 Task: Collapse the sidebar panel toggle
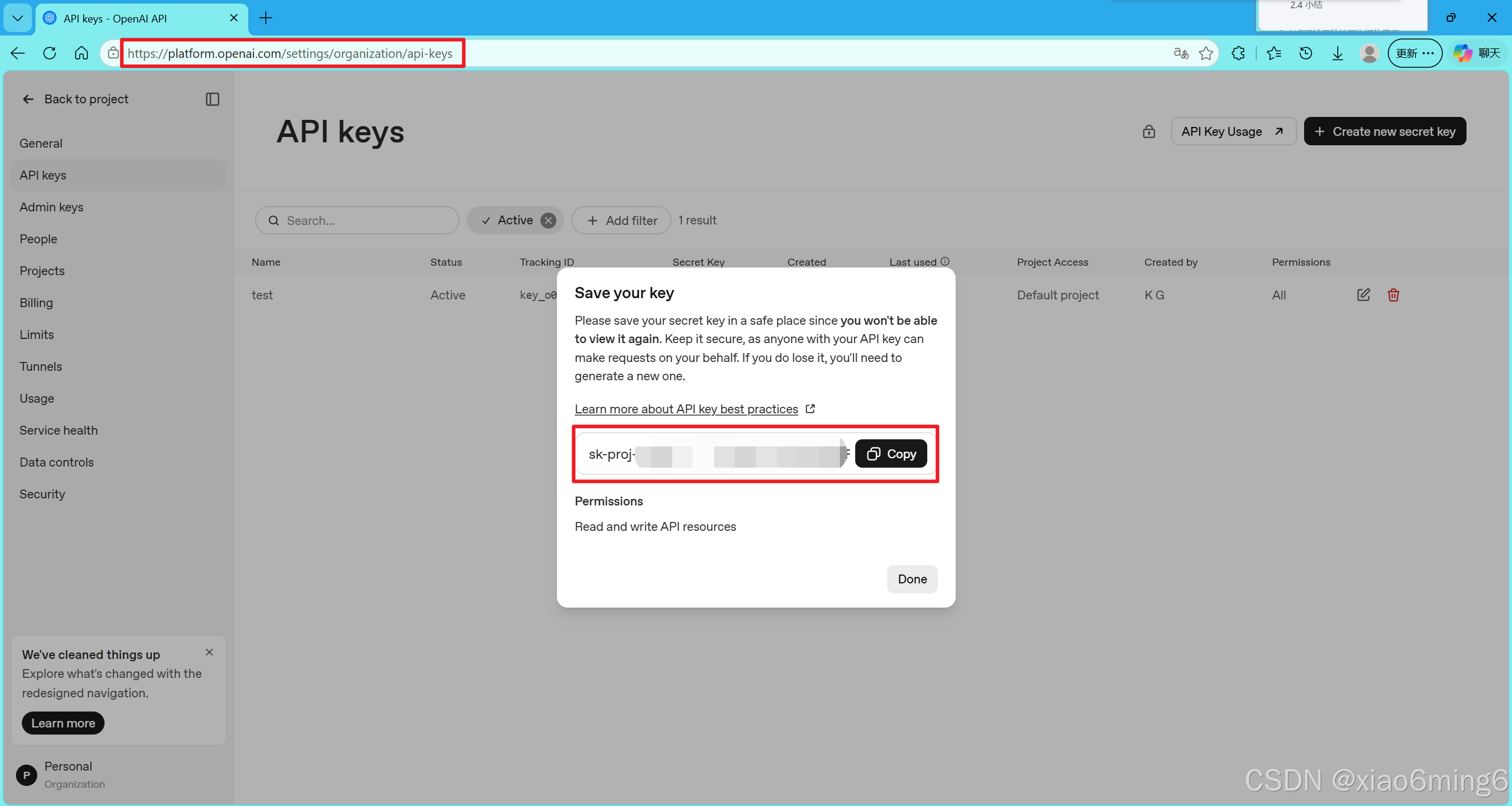213,99
